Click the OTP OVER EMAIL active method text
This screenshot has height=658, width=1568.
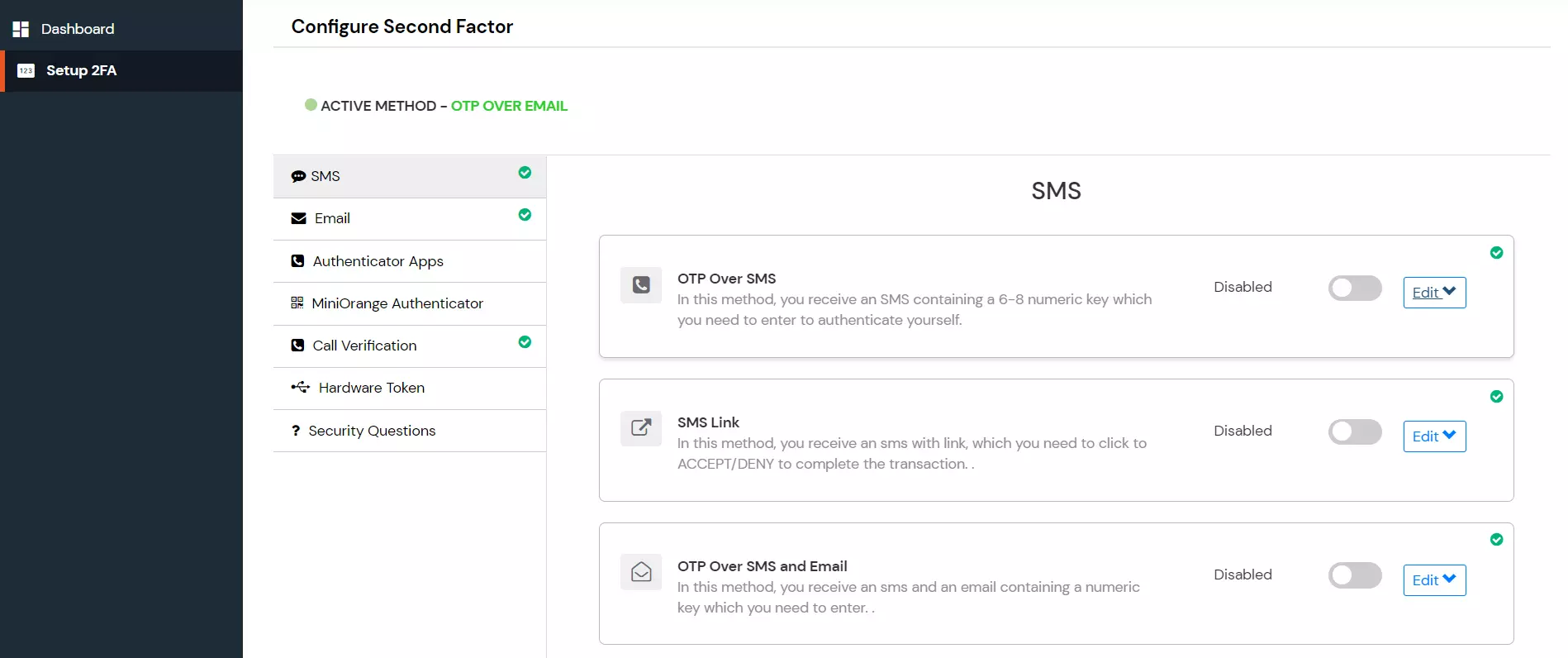click(x=509, y=106)
